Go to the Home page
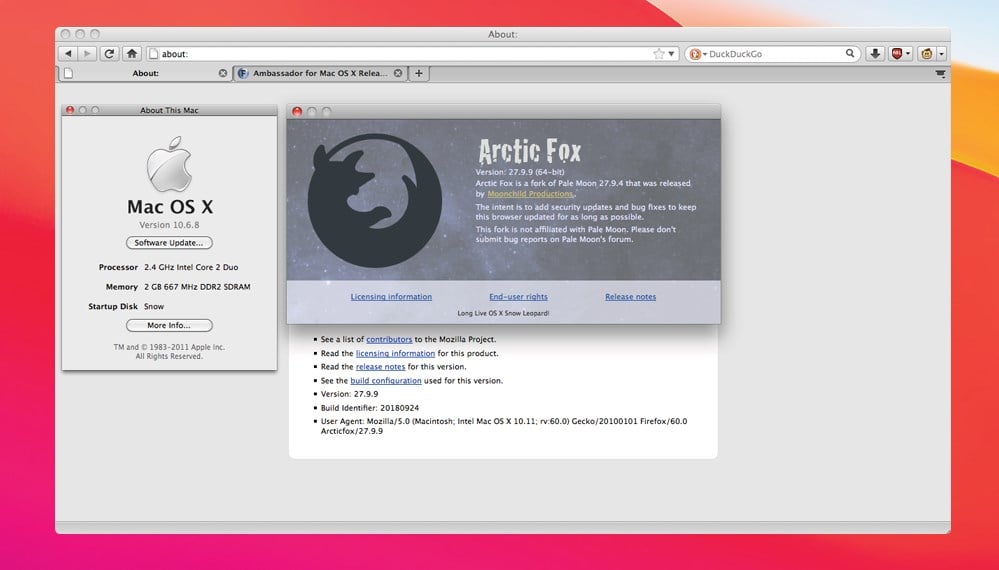 [x=131, y=53]
